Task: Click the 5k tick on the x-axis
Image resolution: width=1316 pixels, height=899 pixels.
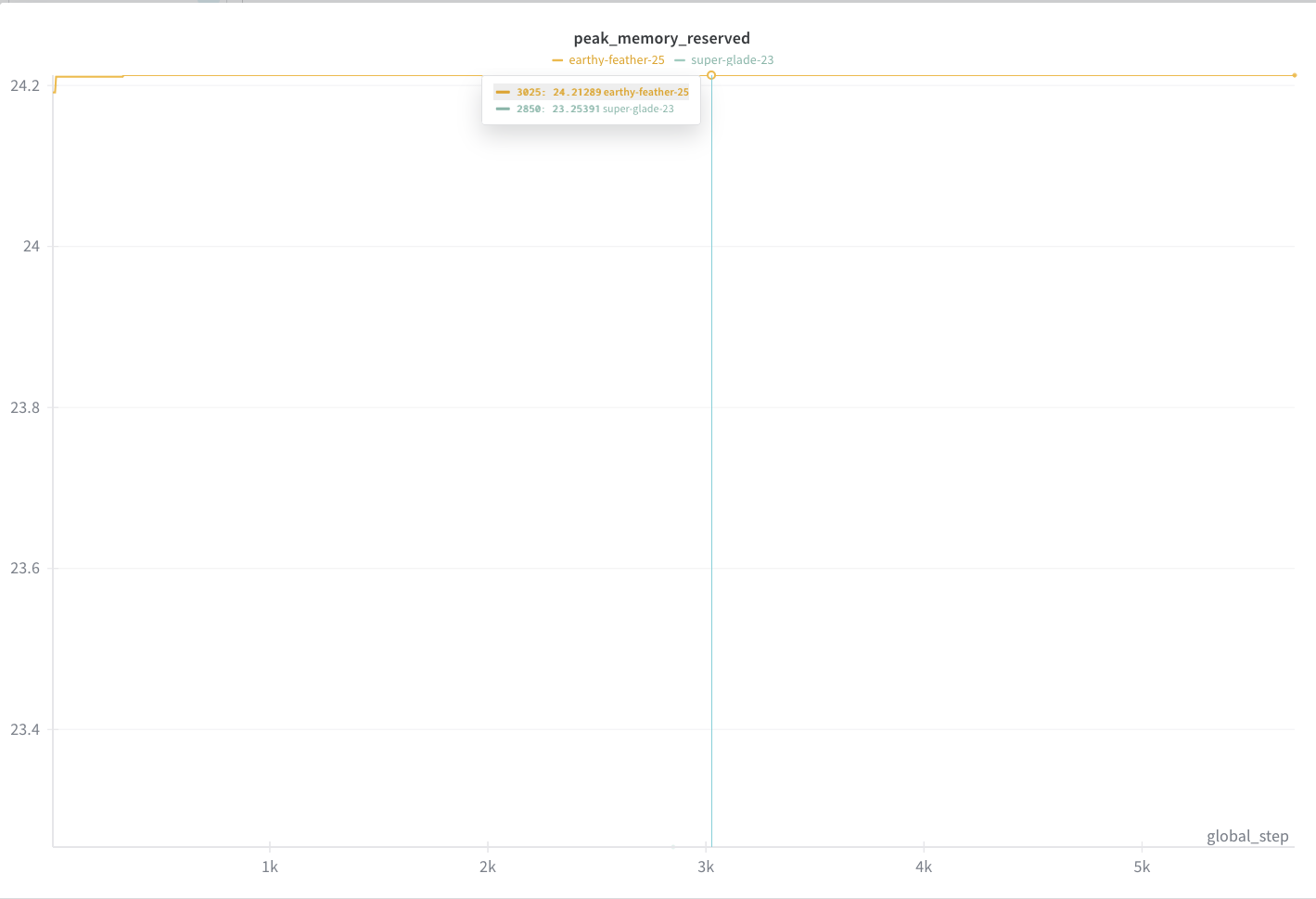Action: tap(1142, 867)
